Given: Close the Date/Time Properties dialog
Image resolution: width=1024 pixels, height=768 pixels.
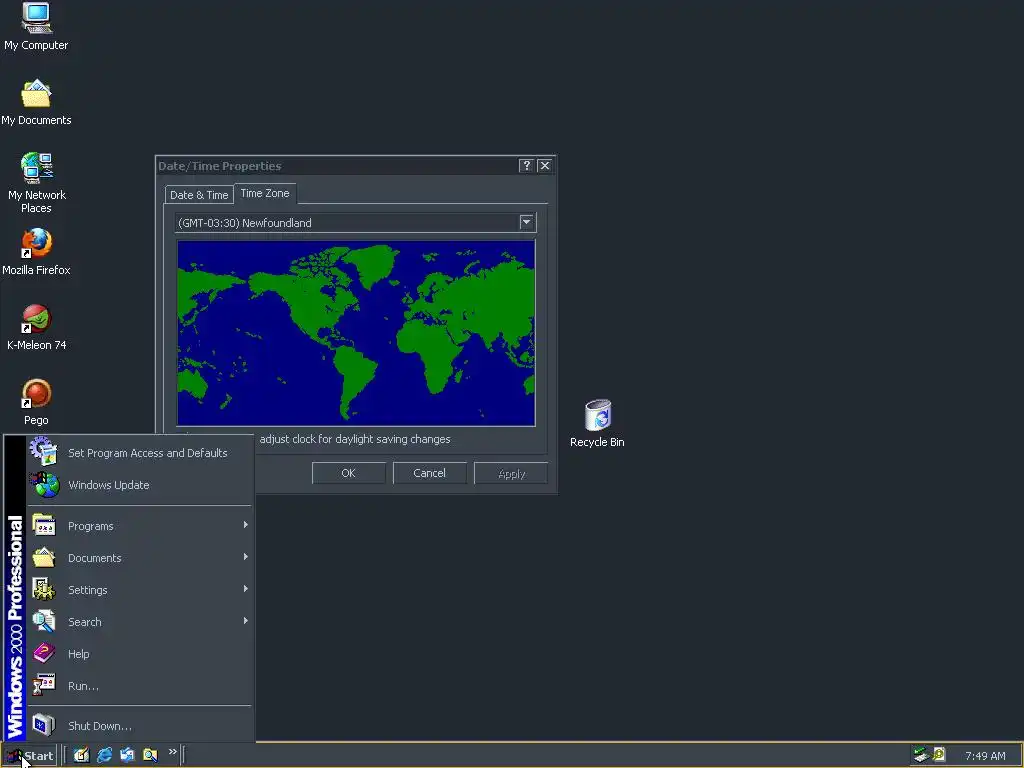Looking at the screenshot, I should pos(545,166).
